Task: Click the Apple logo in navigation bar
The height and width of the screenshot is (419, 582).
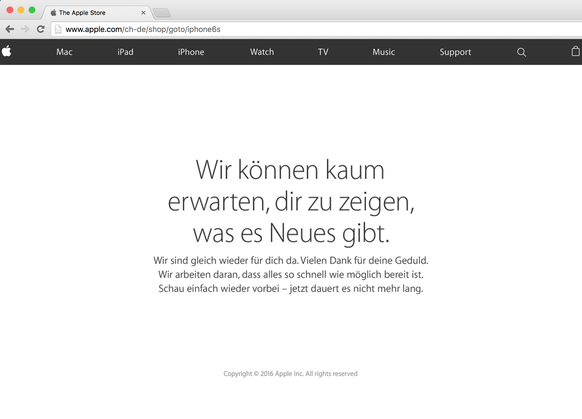Action: point(6,52)
